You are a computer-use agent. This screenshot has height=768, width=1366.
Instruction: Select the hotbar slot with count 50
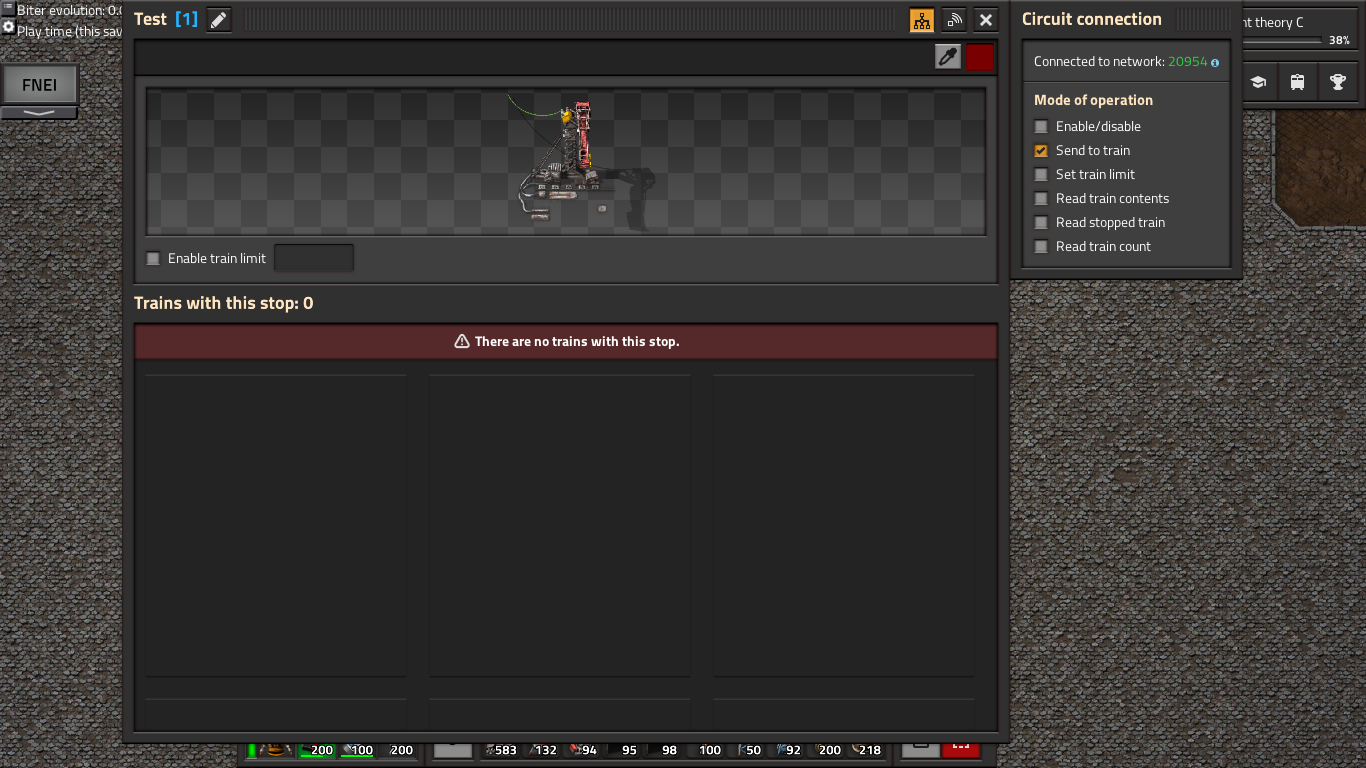[x=743, y=748]
